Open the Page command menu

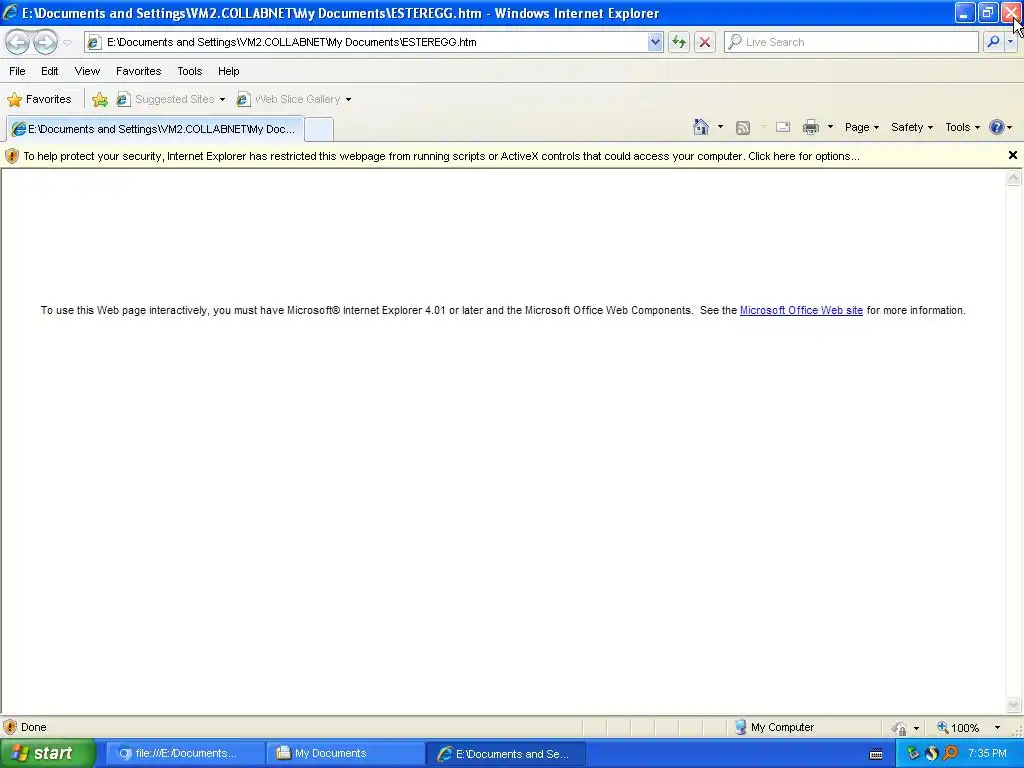861,127
